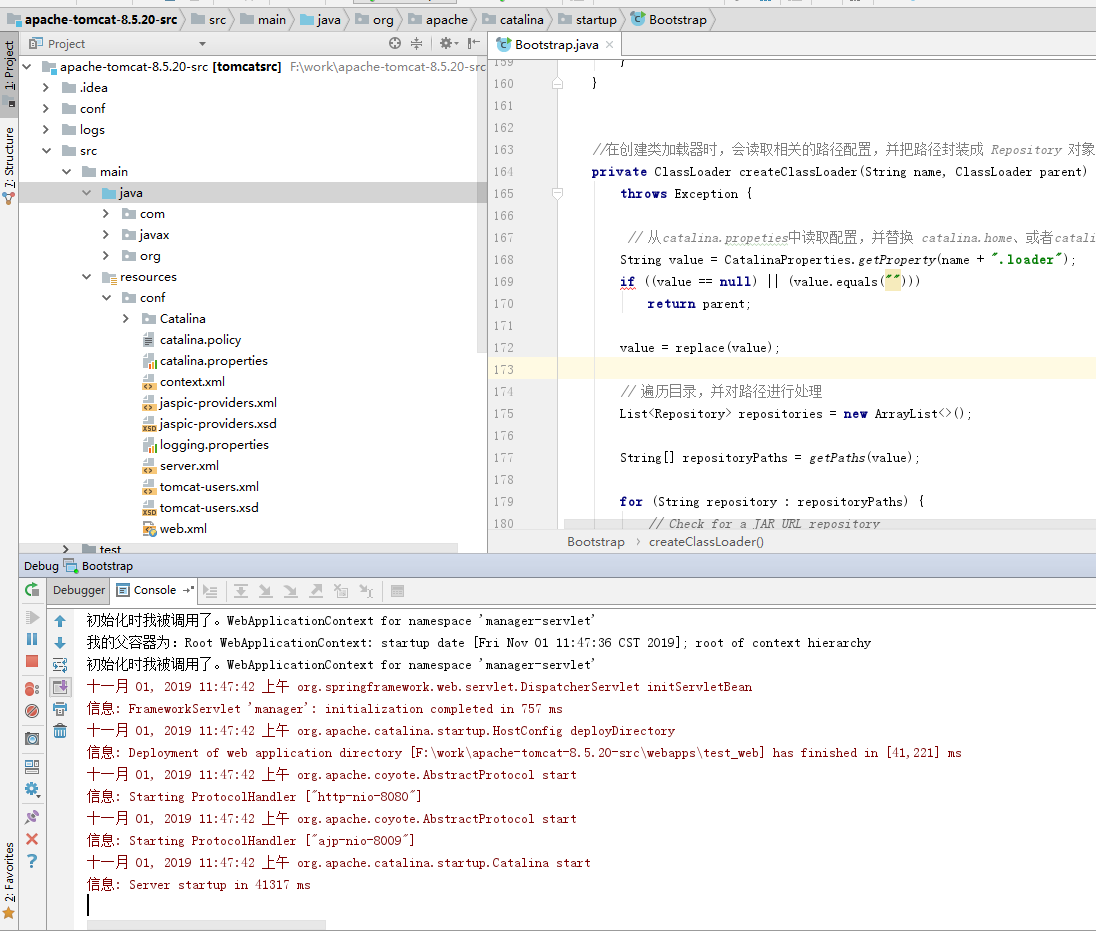
Task: Open Project panel settings gear
Action: click(x=448, y=43)
